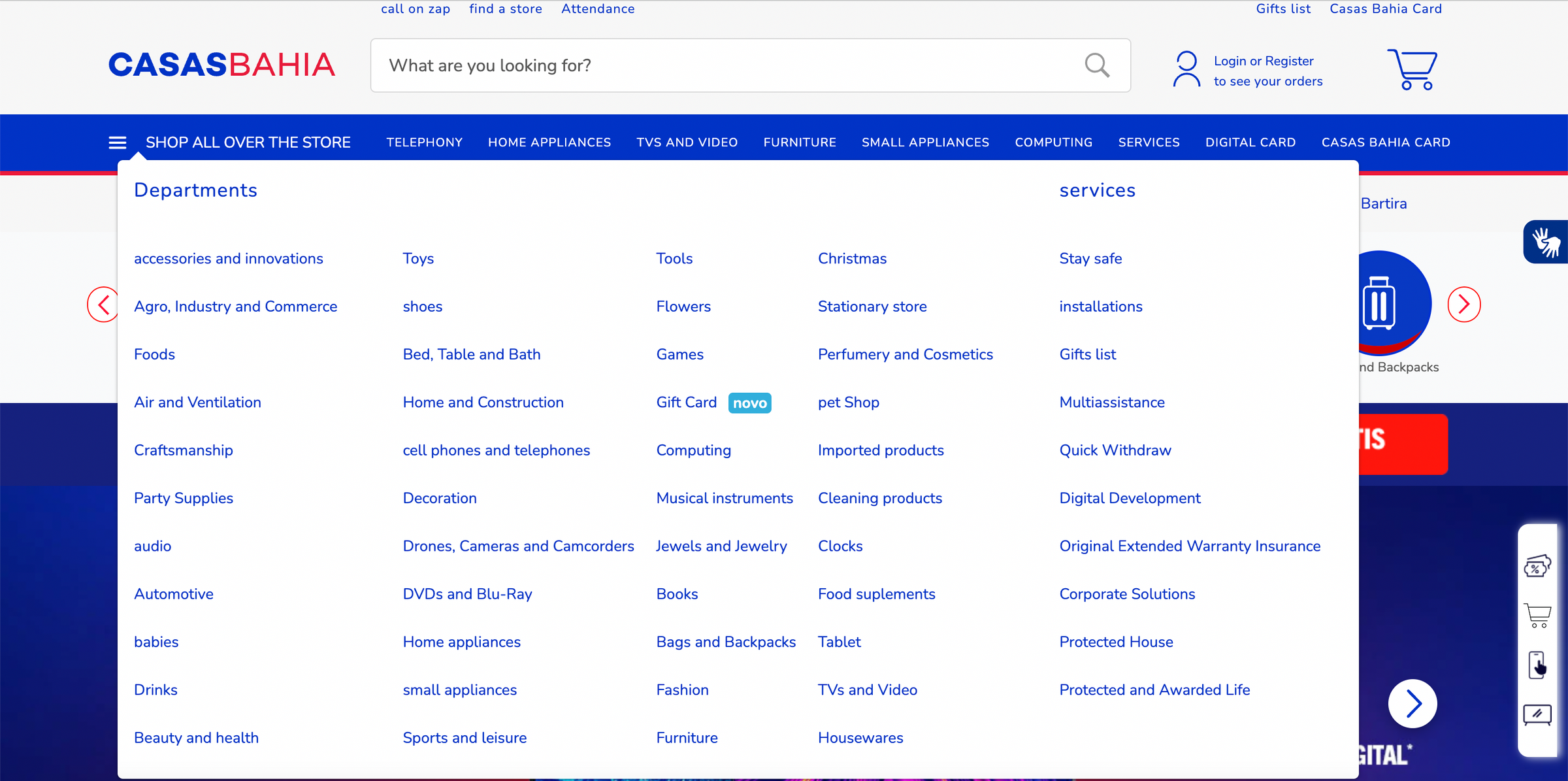Open Beauty and health department

click(x=197, y=738)
